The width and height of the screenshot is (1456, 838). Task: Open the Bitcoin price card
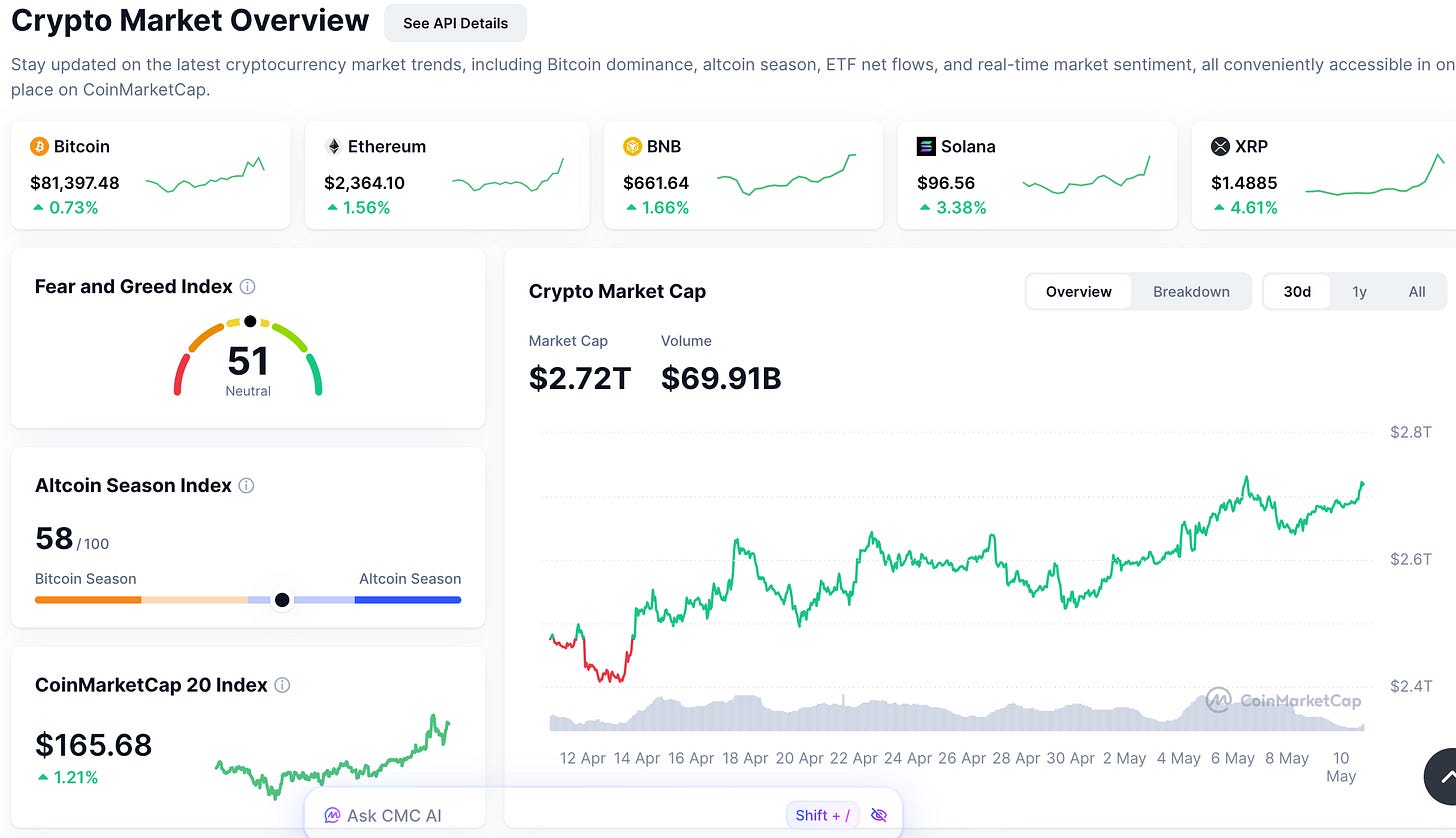150,176
